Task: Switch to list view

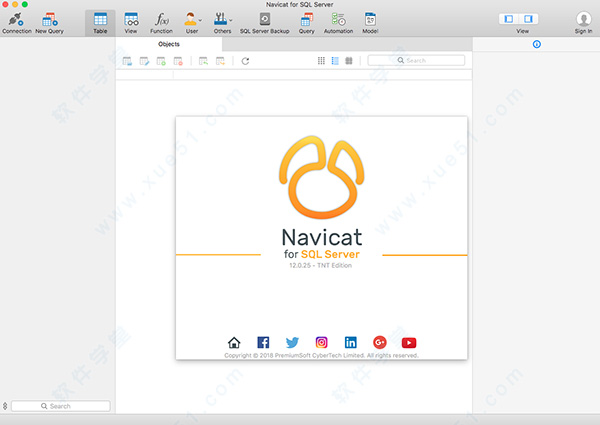Action: (x=335, y=60)
